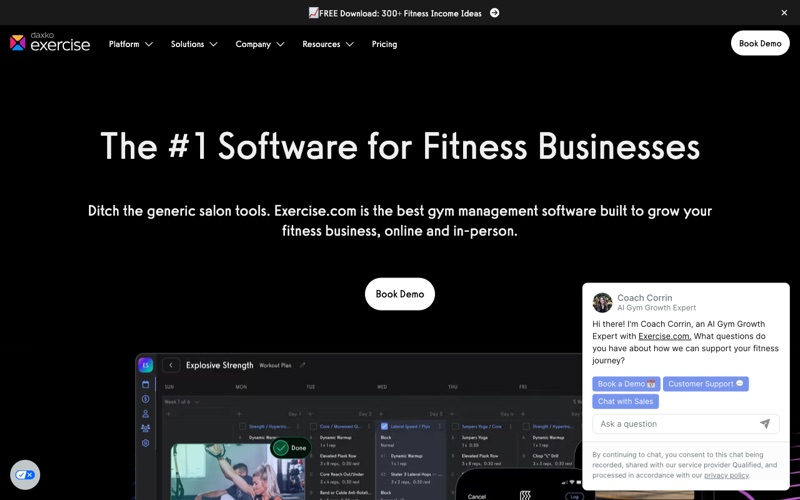800x500 pixels.
Task: Add a workout with Day 4 plus icon
Action: 452,414
